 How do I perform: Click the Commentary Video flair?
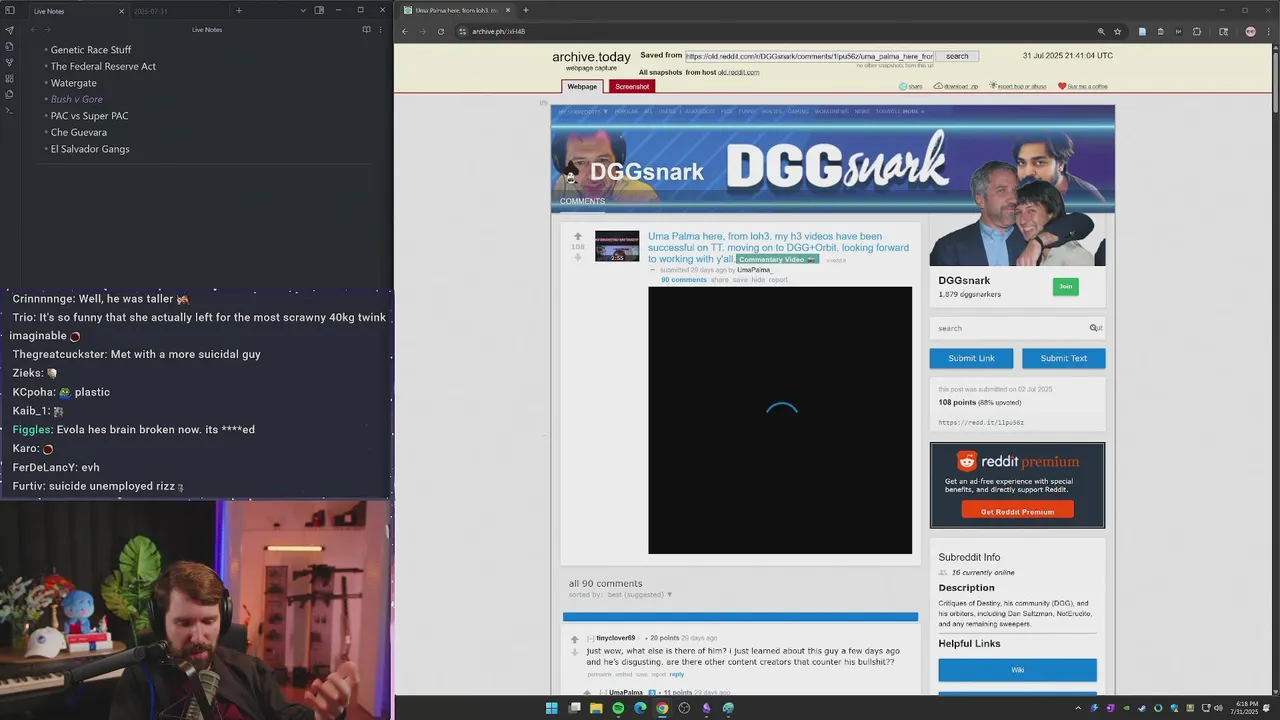[x=777, y=260]
